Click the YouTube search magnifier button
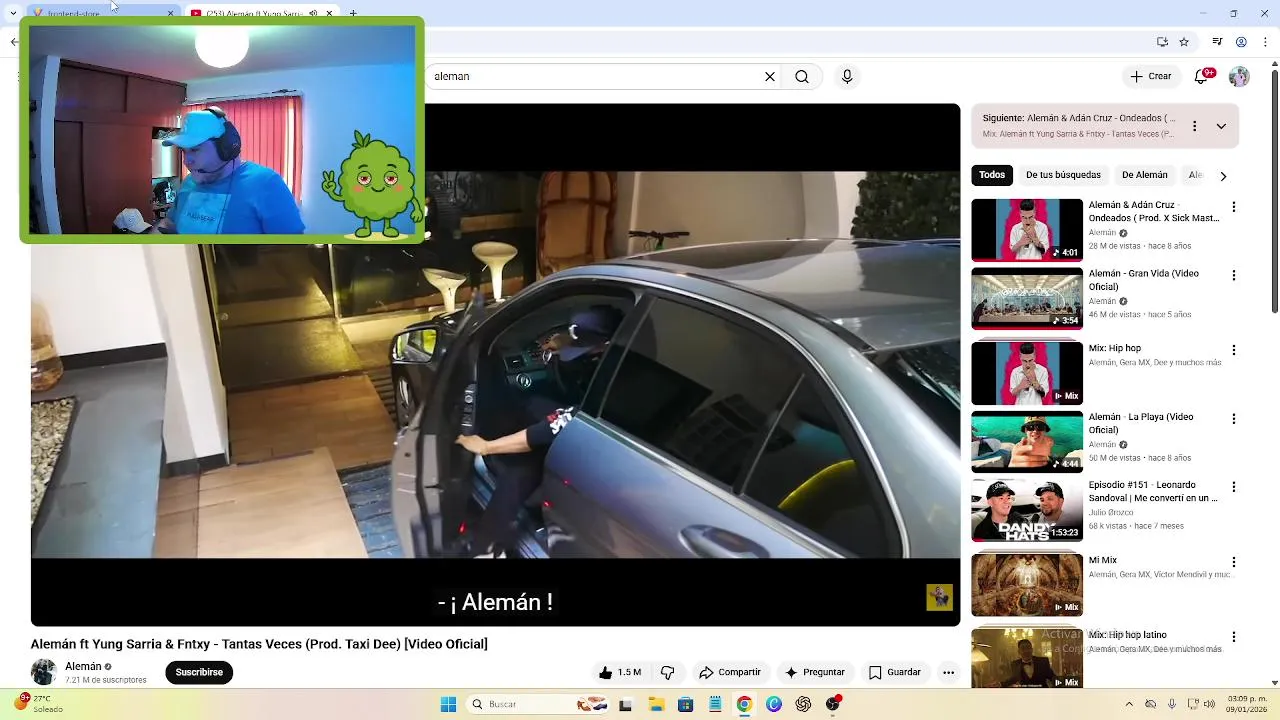The image size is (1280, 720). [x=802, y=76]
